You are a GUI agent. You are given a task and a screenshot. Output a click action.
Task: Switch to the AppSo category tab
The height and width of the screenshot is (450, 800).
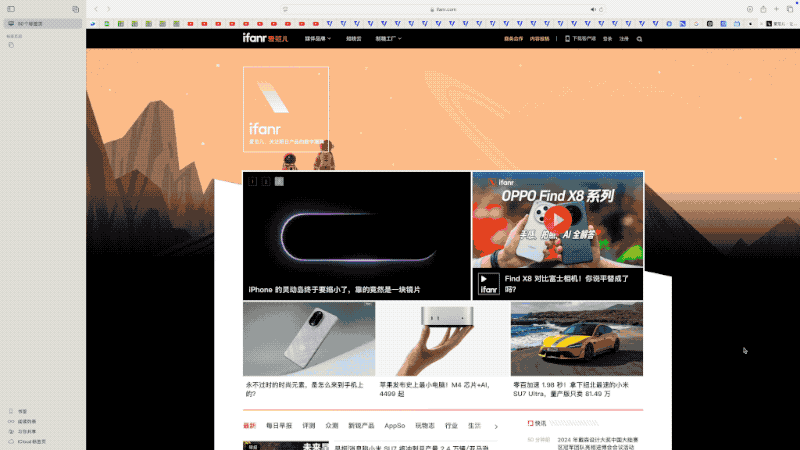tap(394, 426)
